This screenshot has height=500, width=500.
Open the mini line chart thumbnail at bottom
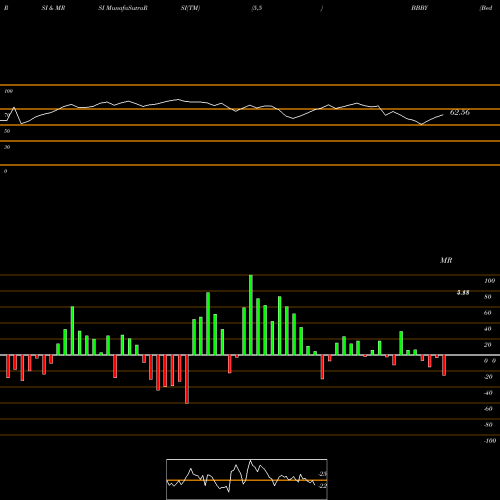(x=247, y=479)
